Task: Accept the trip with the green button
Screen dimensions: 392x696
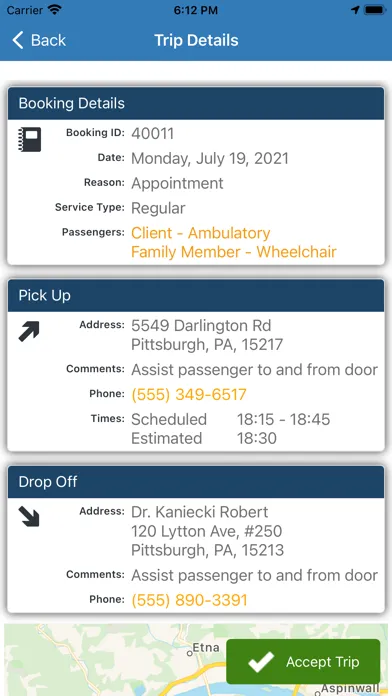Action: (303, 662)
